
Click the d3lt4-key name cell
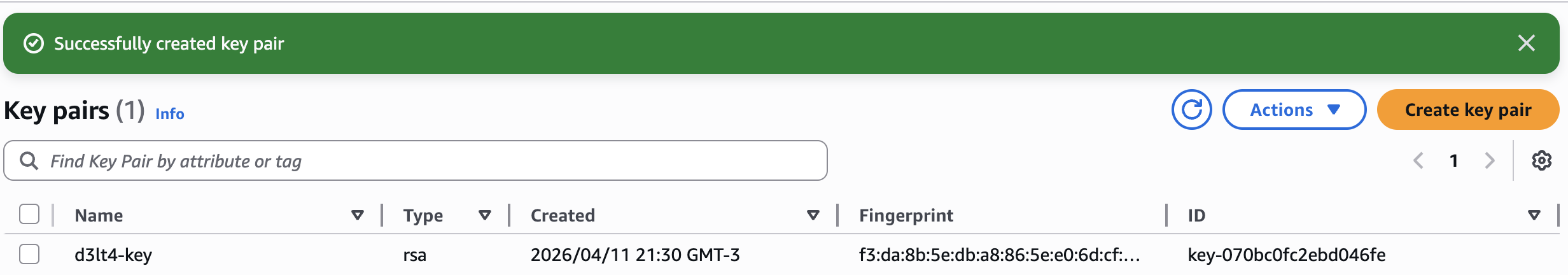click(x=113, y=255)
